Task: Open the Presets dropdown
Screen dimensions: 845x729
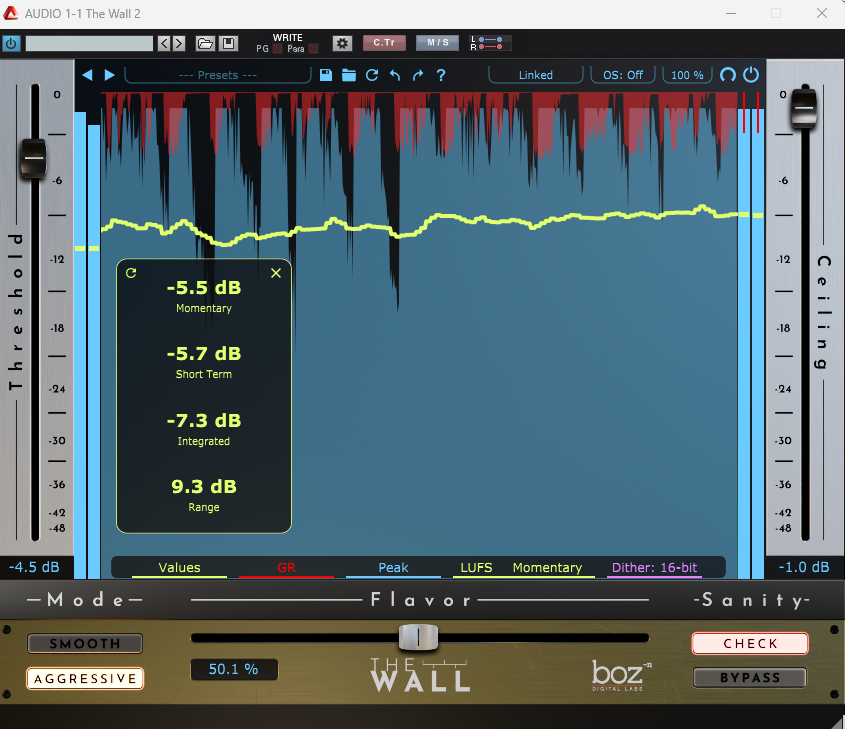Action: (218, 75)
